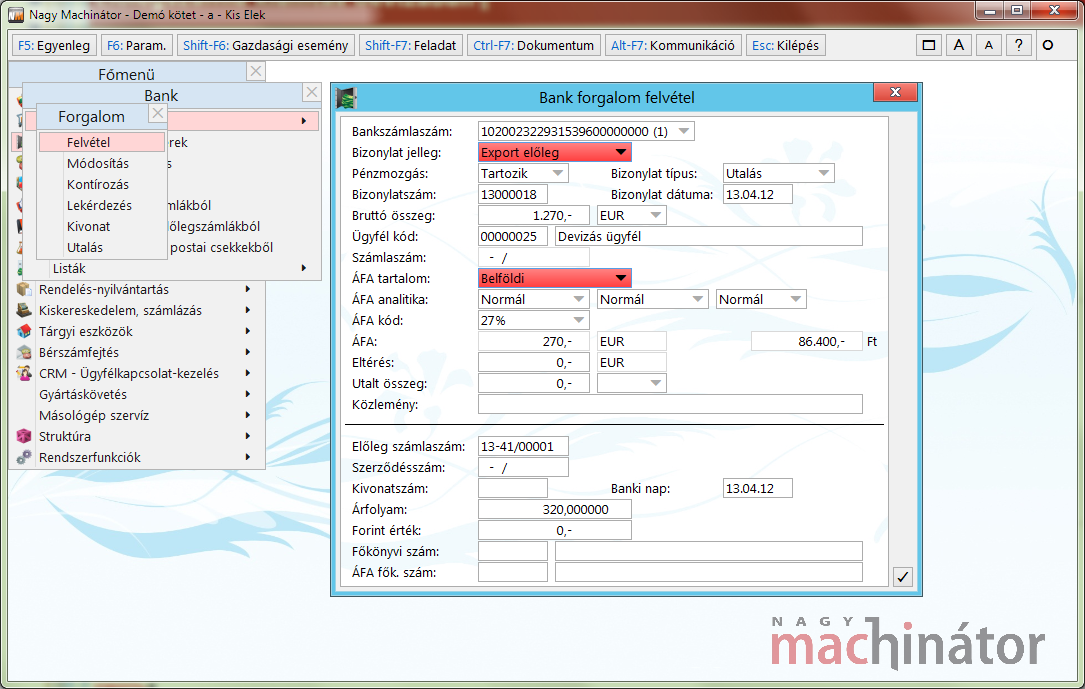This screenshot has height=689, width=1085.
Task: Select Felvétel in Forgalom menu
Action: click(102, 142)
